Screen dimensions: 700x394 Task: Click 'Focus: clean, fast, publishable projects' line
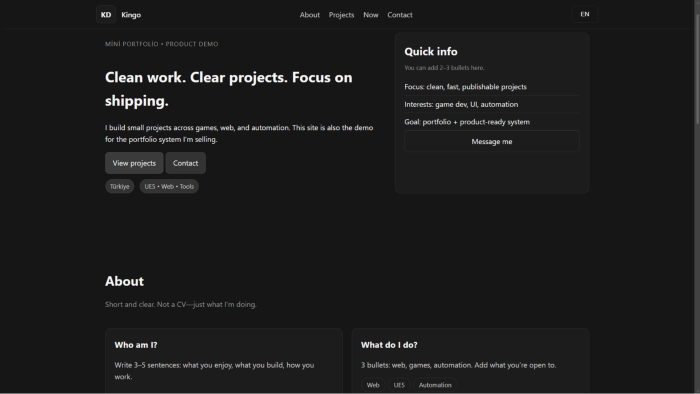[465, 87]
